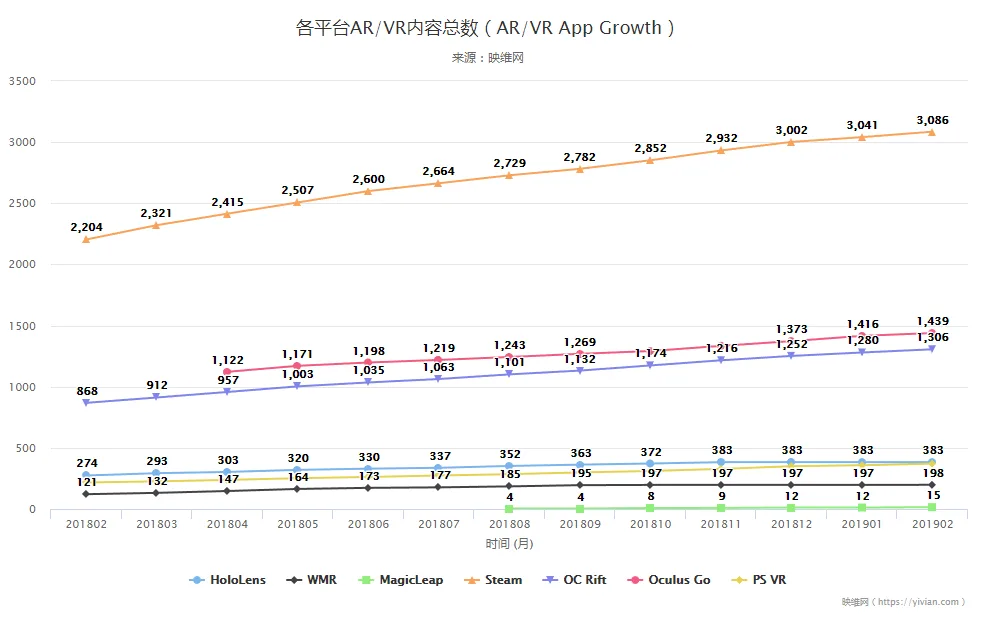The width and height of the screenshot is (985, 617).
Task: Toggle Oculus Go legend entry
Action: (669, 580)
